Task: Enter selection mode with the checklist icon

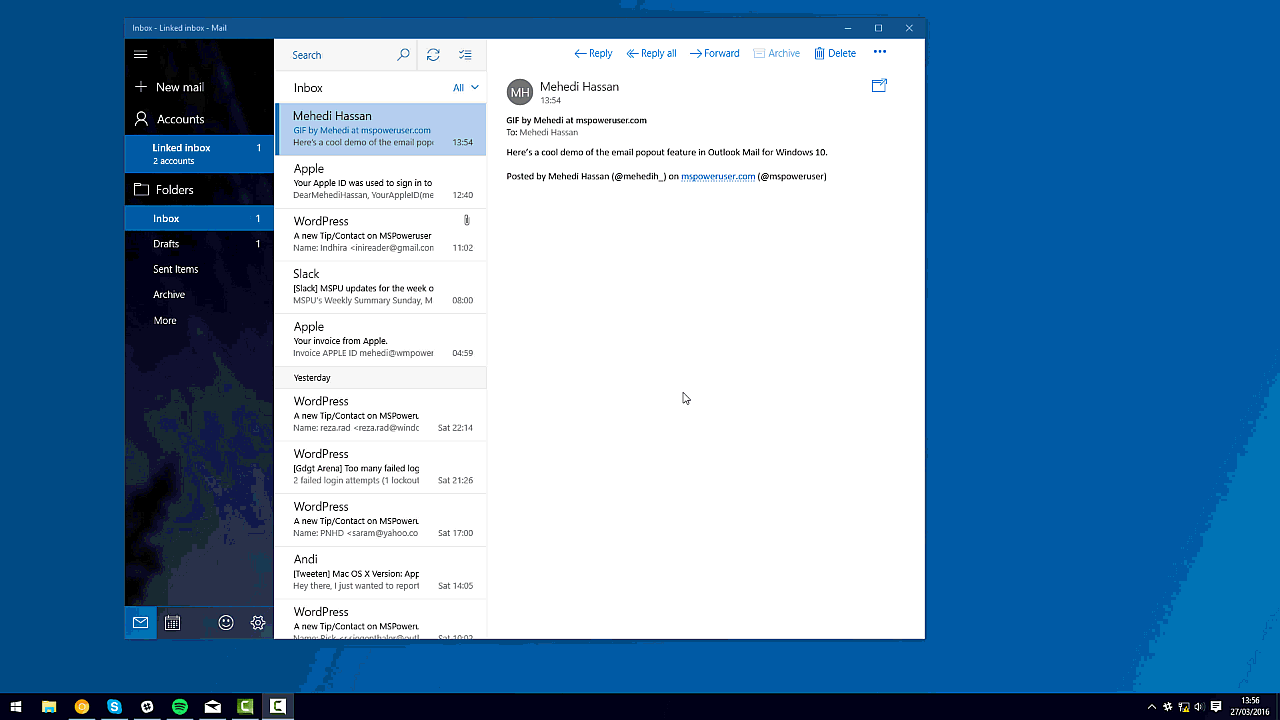Action: point(465,55)
